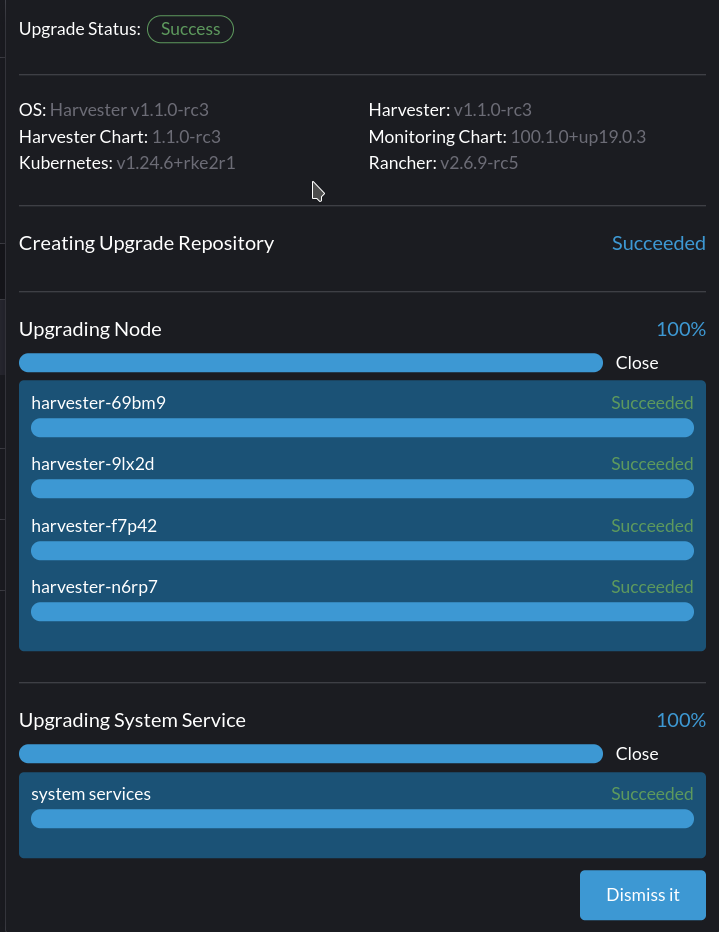Collapse the Upgrading Node section via Close
The image size is (719, 932).
636,363
